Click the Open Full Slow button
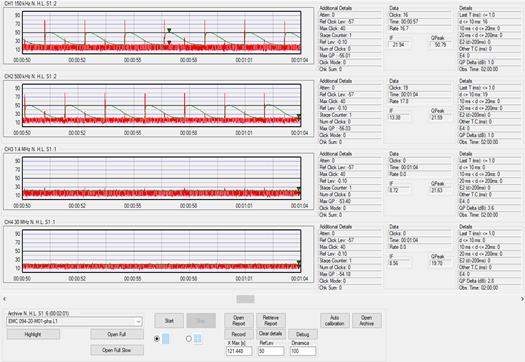Screen dimensions: 525x362 pos(117,350)
